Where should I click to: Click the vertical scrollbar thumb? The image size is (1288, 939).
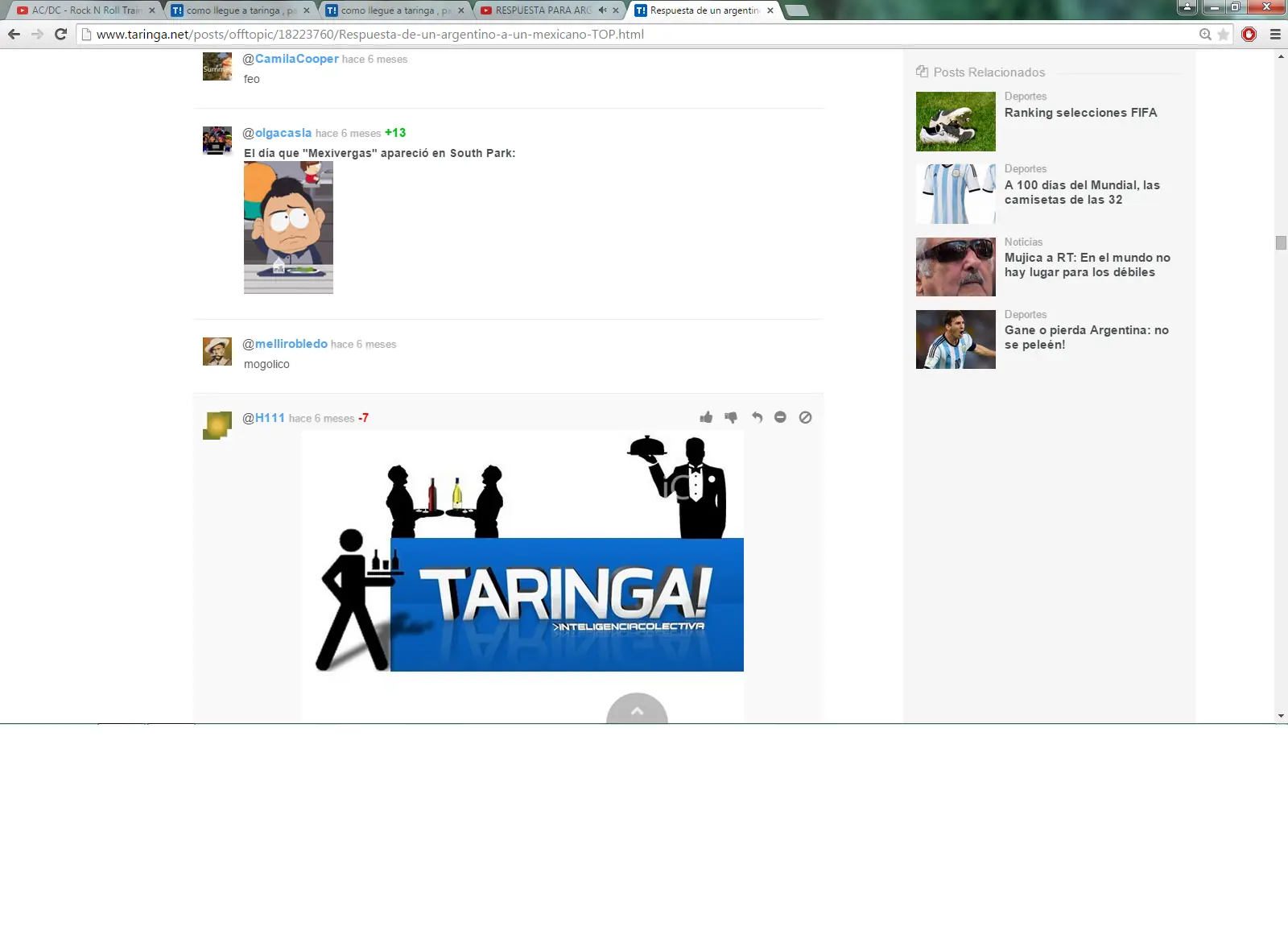[1281, 243]
